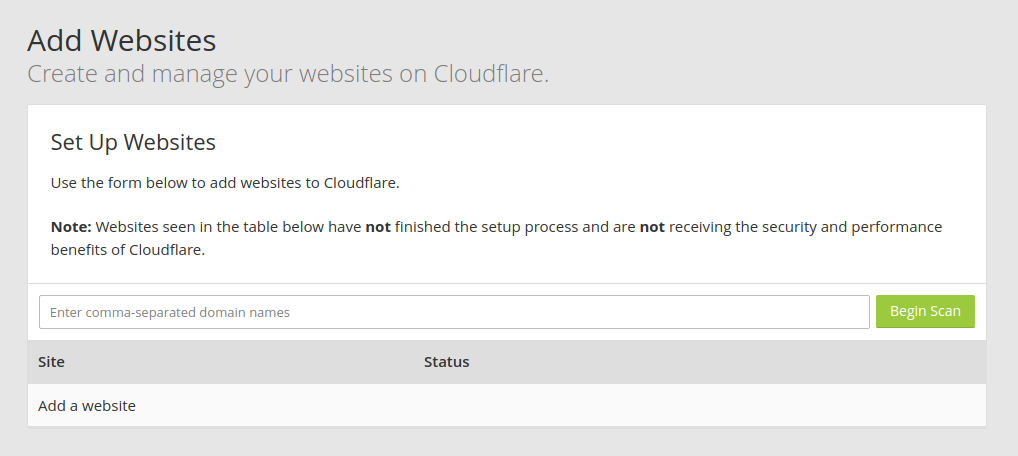This screenshot has width=1018, height=456.
Task: Click the comma-separated domain names input field
Action: coord(454,312)
